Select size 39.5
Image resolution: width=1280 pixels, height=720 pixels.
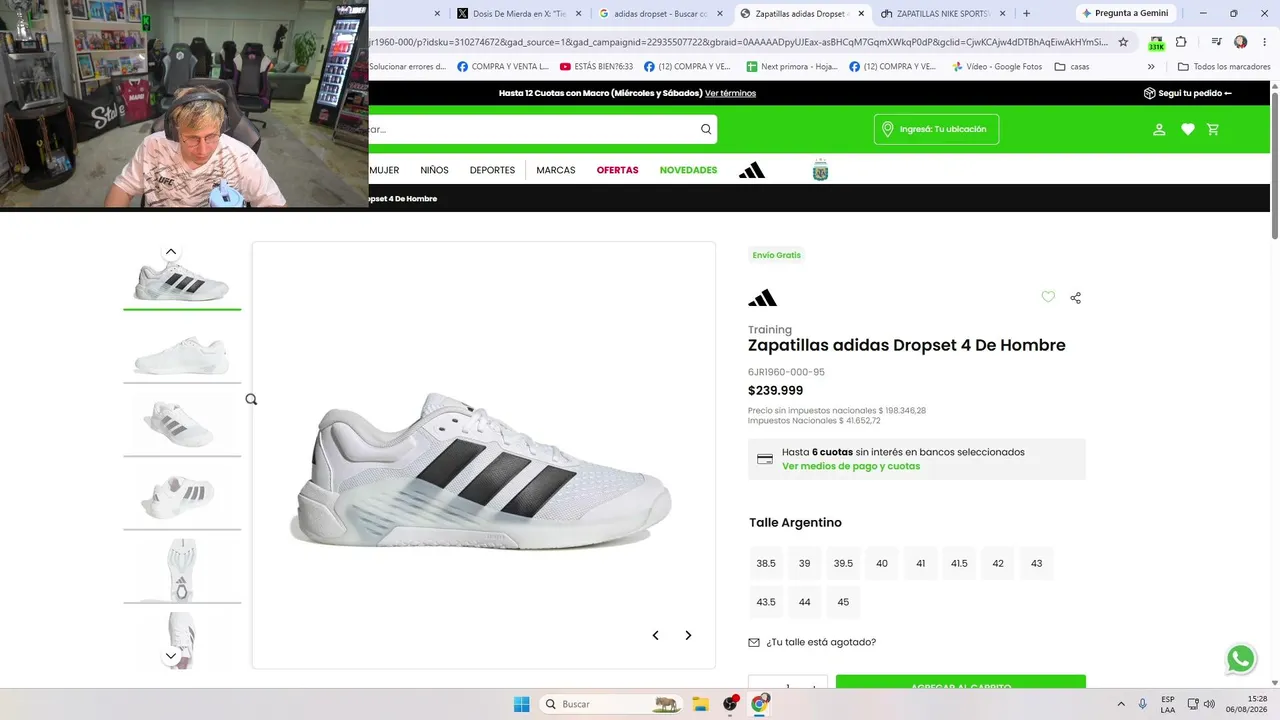(843, 563)
